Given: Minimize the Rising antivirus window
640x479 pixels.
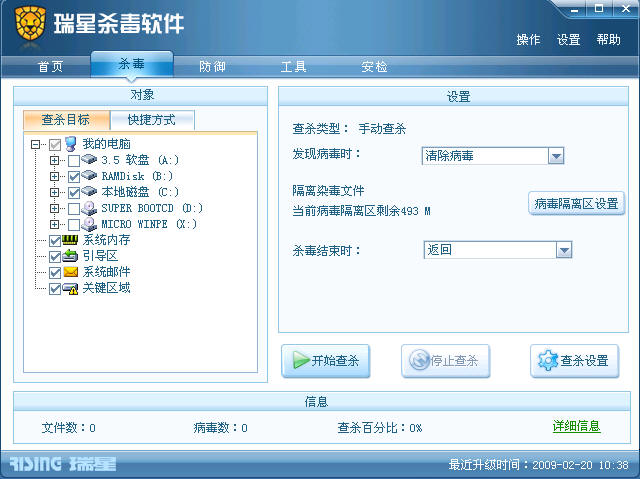Looking at the screenshot, I should point(575,9).
